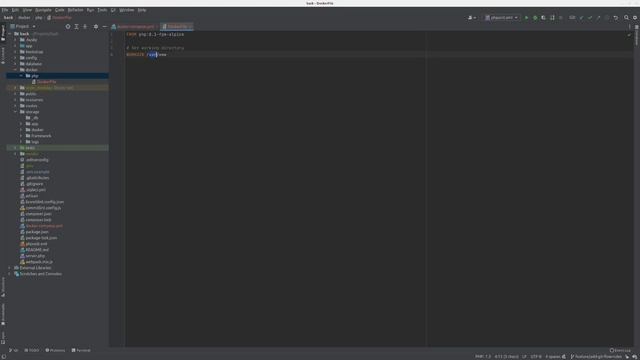Open Search Everywhere magnifier icon
This screenshot has width=640, height=360.
pyautogui.click(x=626, y=18)
